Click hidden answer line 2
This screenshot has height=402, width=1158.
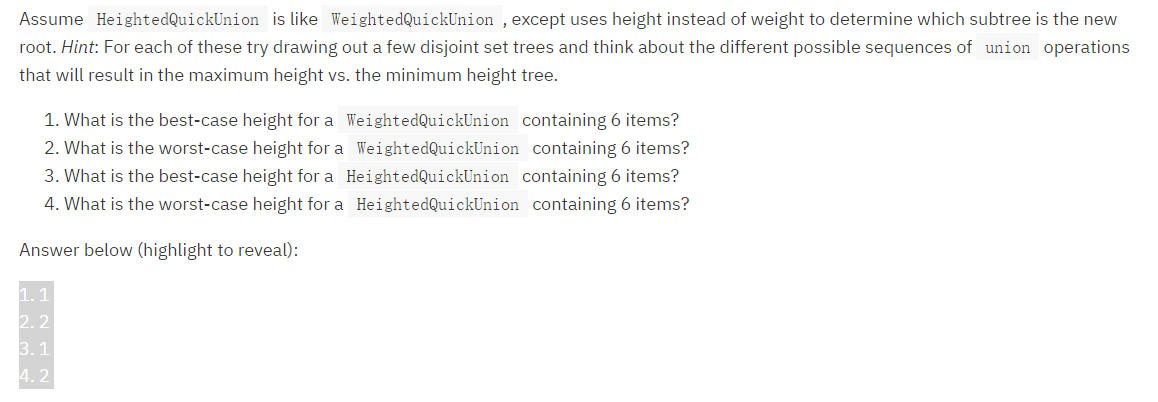point(35,323)
